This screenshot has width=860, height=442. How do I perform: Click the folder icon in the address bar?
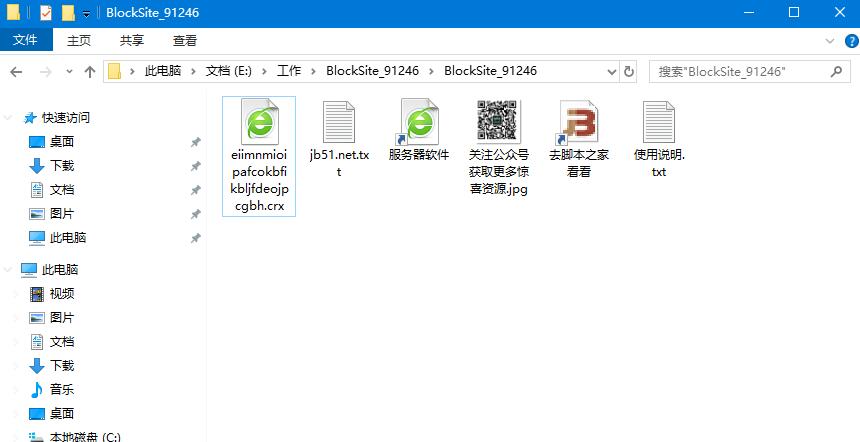click(114, 71)
